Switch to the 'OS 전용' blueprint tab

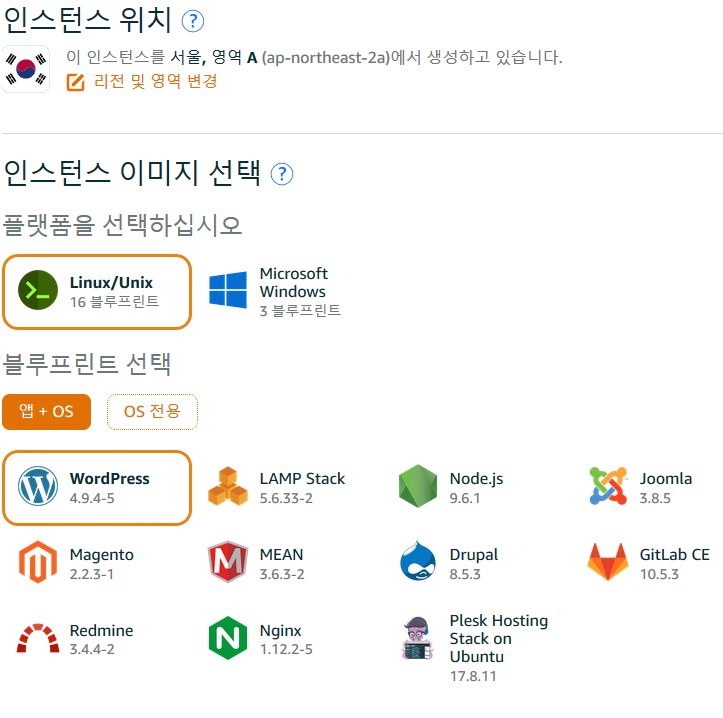pyautogui.click(x=152, y=412)
